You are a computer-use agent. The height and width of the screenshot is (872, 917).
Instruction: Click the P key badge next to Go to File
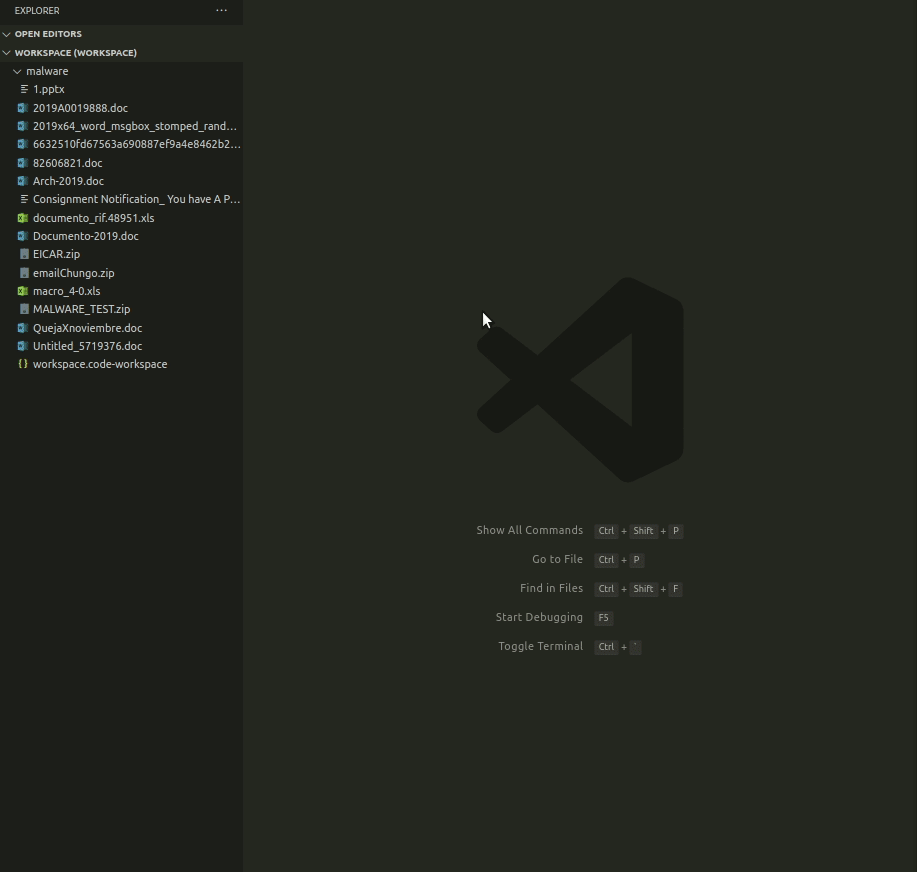point(636,560)
